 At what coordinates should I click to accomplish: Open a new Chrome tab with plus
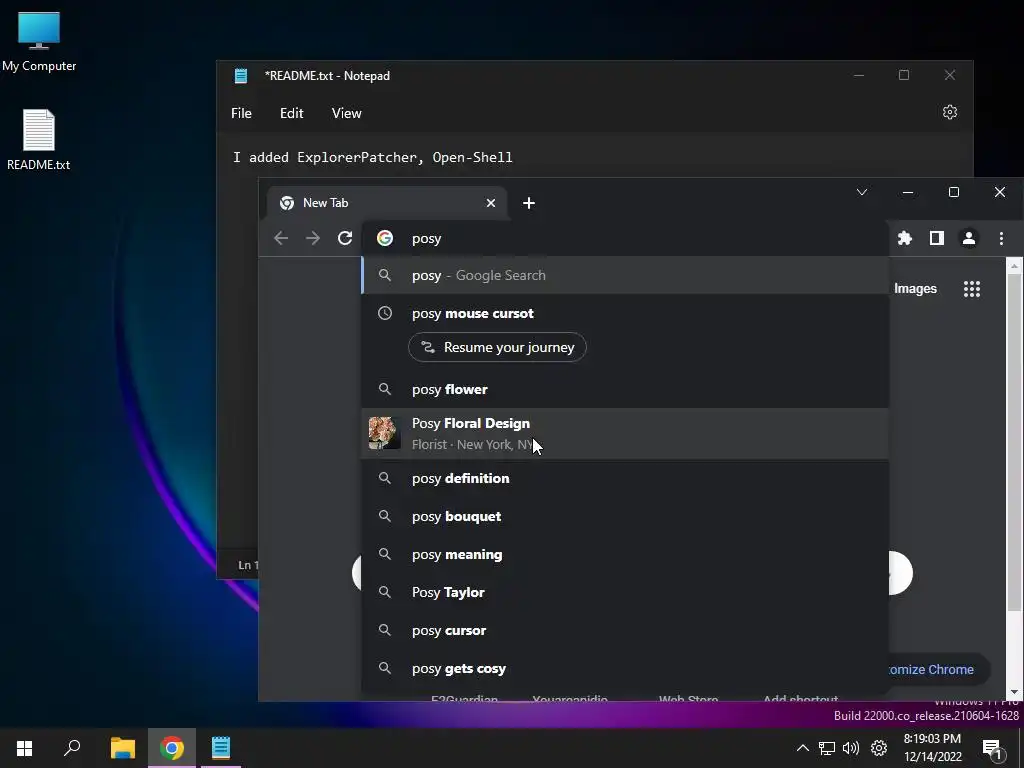[529, 203]
